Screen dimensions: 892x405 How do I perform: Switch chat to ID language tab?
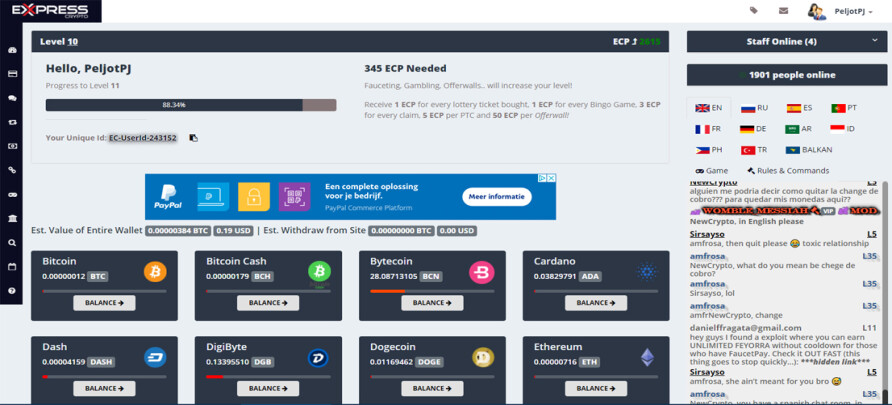pyautogui.click(x=843, y=129)
